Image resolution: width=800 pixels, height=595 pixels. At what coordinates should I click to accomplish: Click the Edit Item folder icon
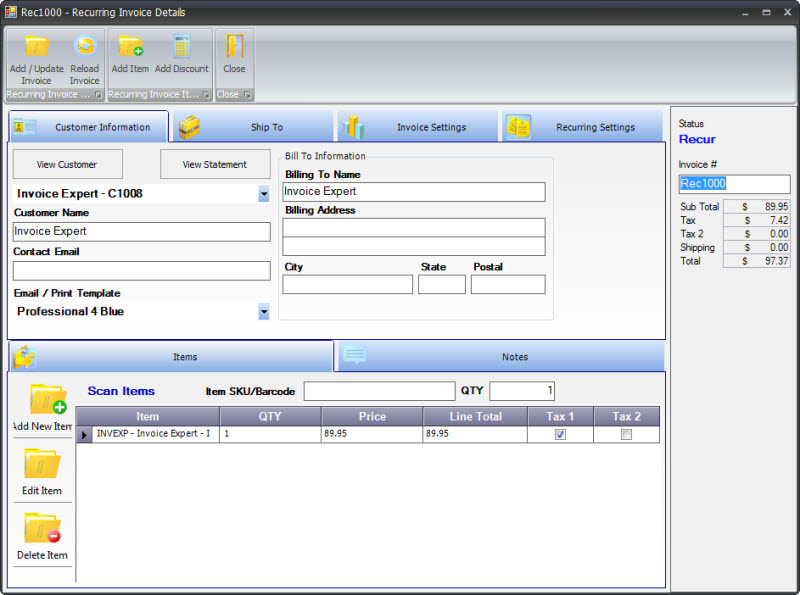coord(42,464)
